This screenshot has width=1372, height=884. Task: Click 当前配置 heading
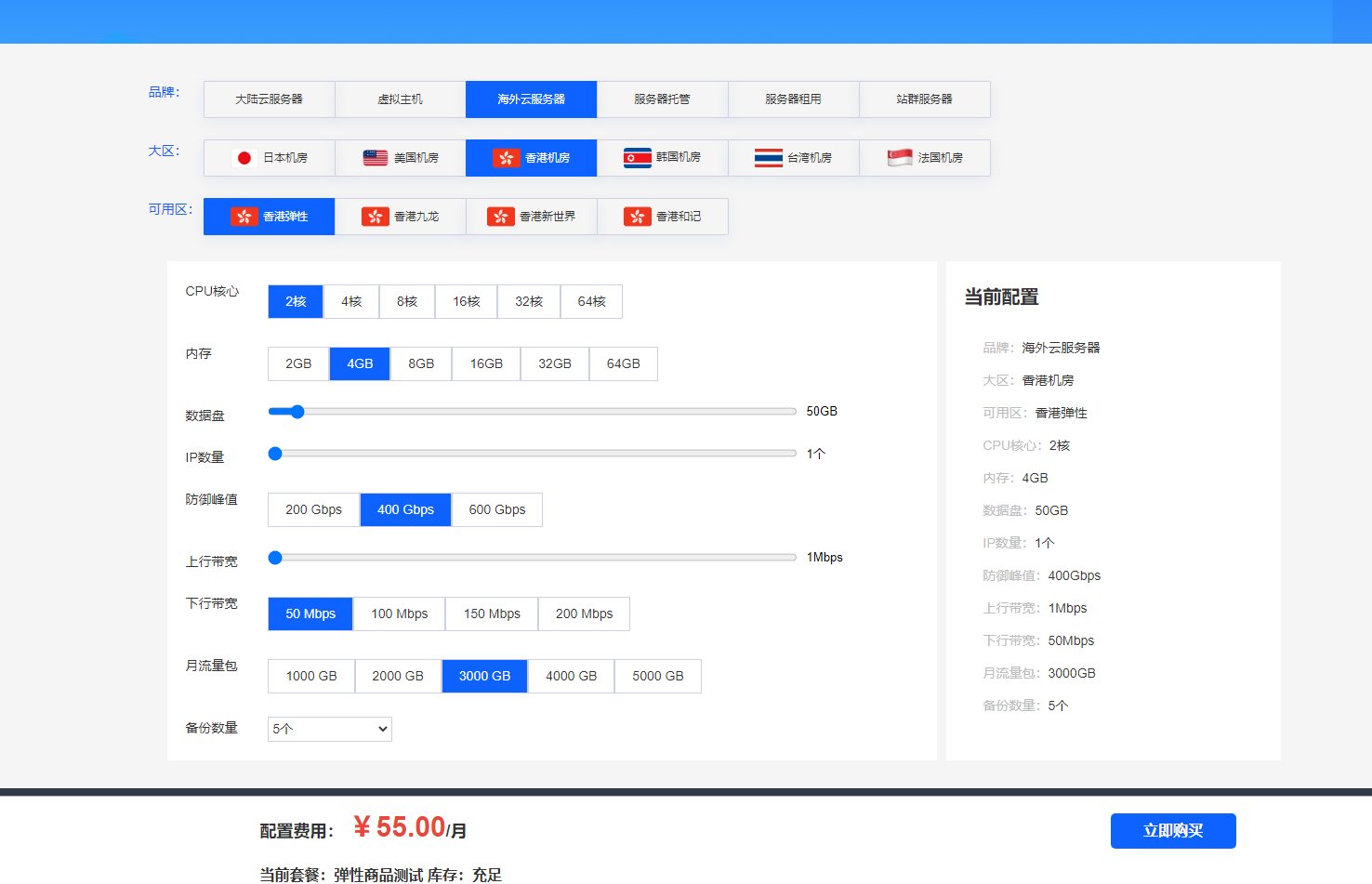(x=1002, y=297)
